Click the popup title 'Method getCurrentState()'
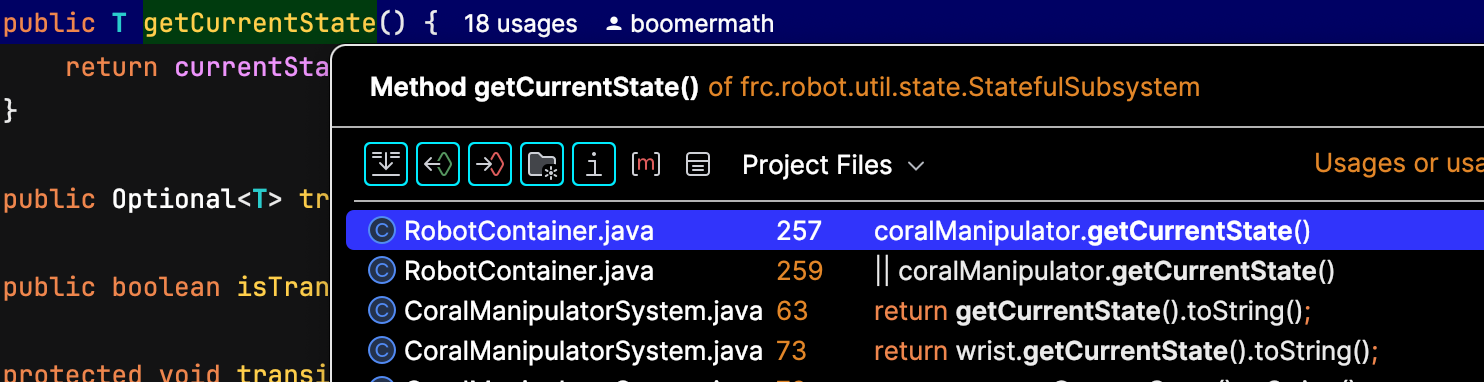This screenshot has height=382, width=1484. [534, 87]
